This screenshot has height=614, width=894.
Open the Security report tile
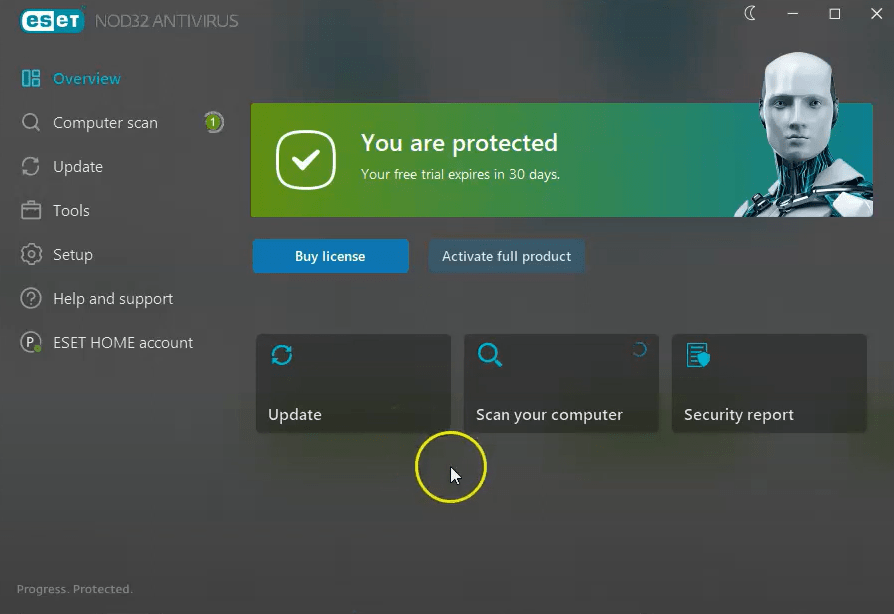tap(769, 383)
